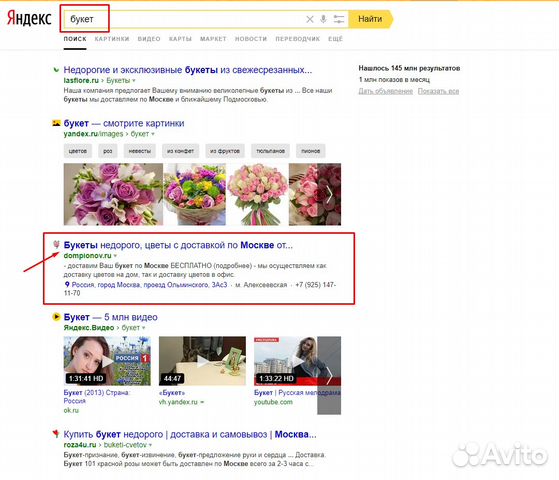Image resolution: width=559 pixels, height=480 pixels.
Task: Open the colorful mixed bouquet thumbnail
Action: click(x=195, y=194)
